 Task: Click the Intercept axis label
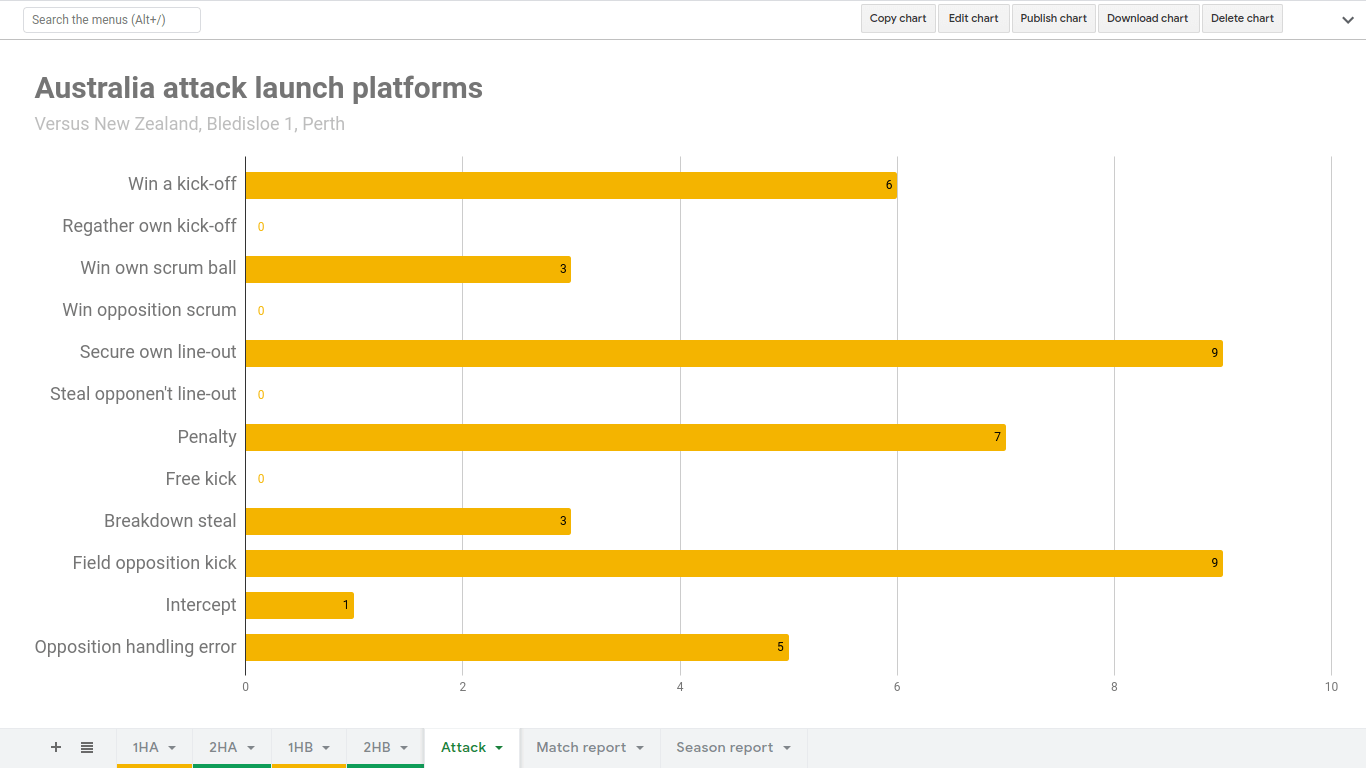tap(201, 605)
